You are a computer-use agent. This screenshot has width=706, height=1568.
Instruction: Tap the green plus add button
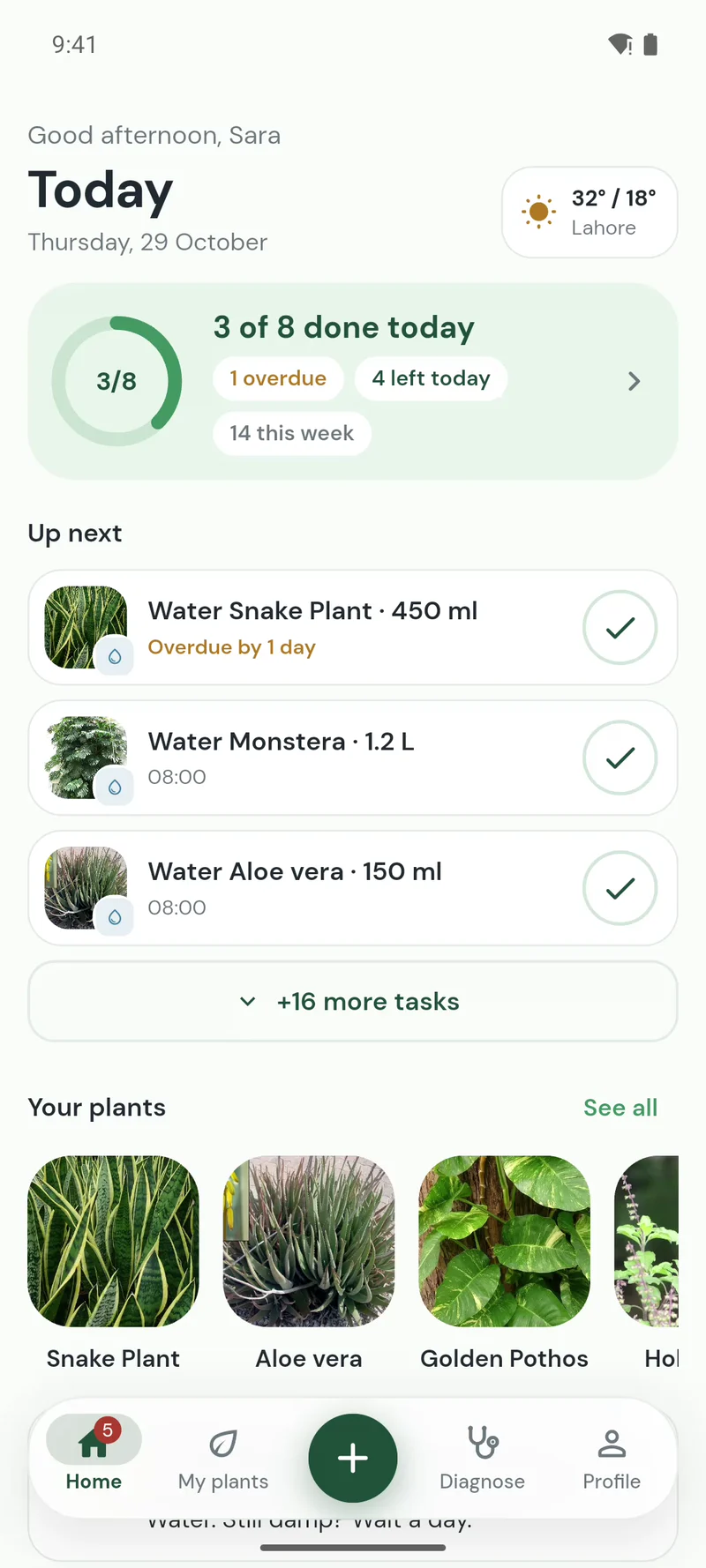353,1458
